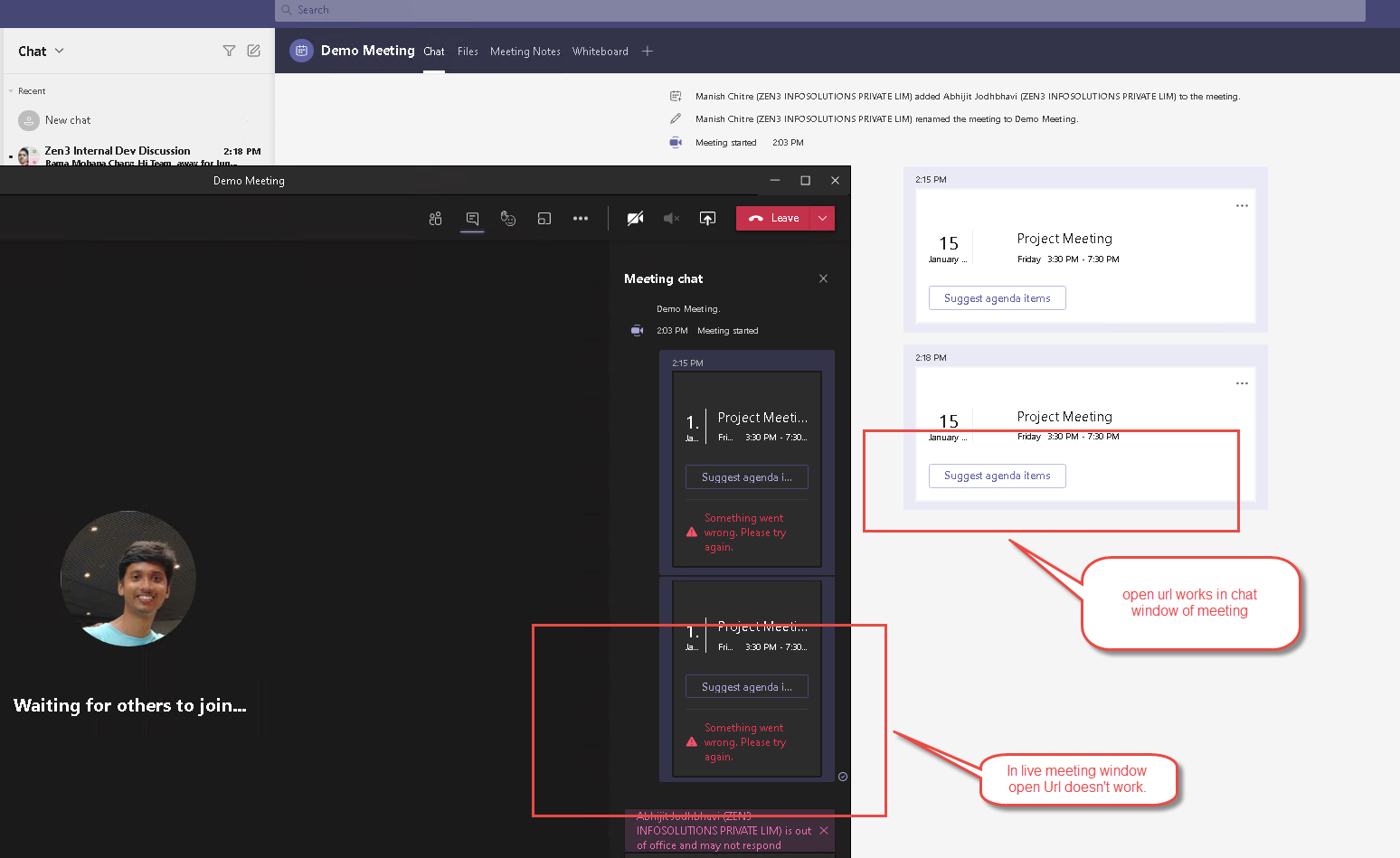Open more actions in the meeting toolbar
The image size is (1400, 858).
(x=580, y=218)
